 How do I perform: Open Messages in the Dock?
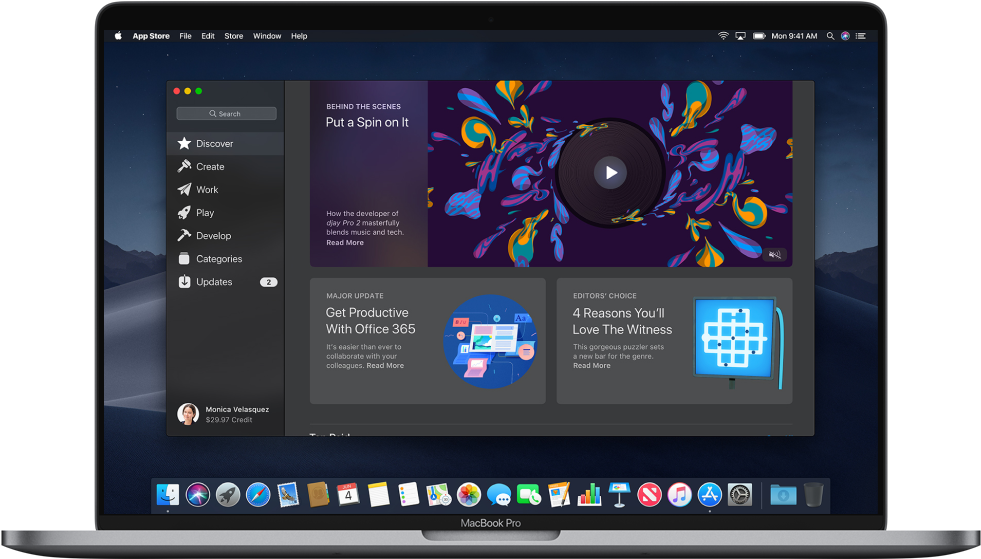click(x=499, y=495)
